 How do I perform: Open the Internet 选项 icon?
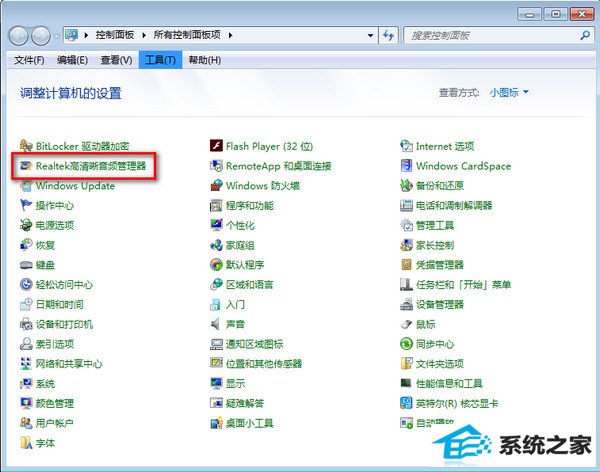406,146
